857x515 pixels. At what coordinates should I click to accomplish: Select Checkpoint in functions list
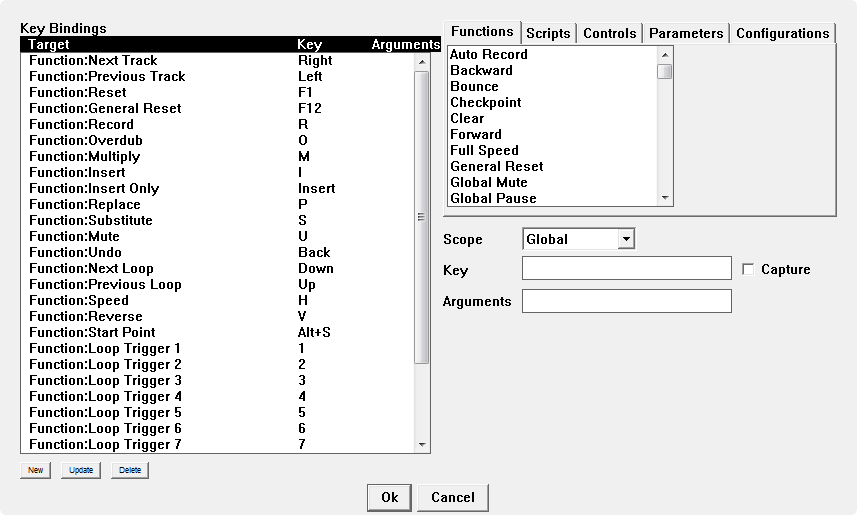(553, 102)
